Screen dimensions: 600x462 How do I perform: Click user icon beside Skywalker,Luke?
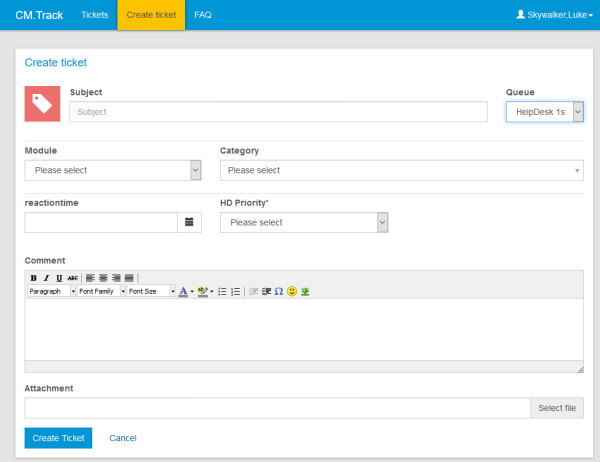pyautogui.click(x=520, y=15)
